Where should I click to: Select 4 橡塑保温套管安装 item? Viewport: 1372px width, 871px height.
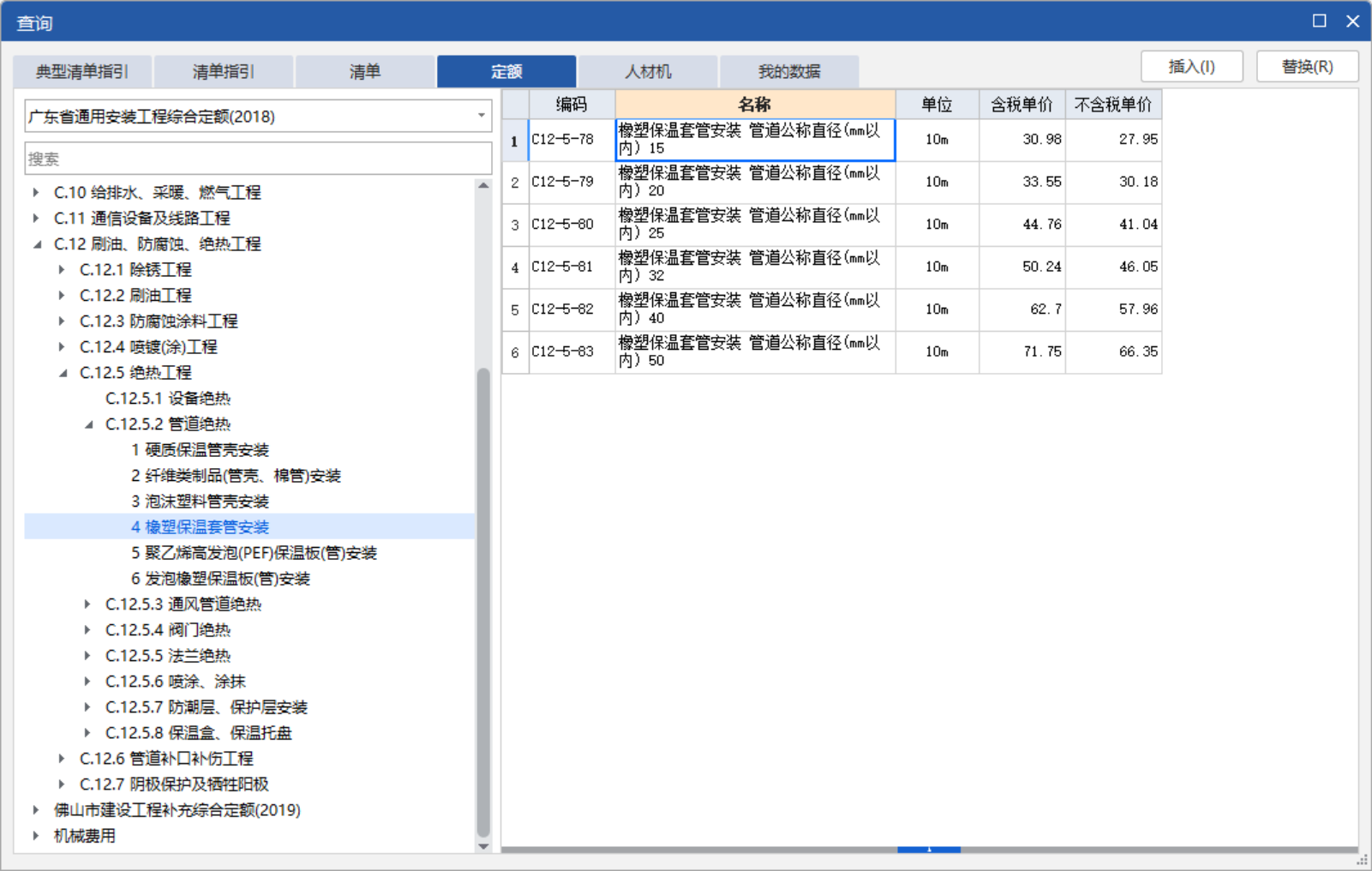[x=200, y=527]
